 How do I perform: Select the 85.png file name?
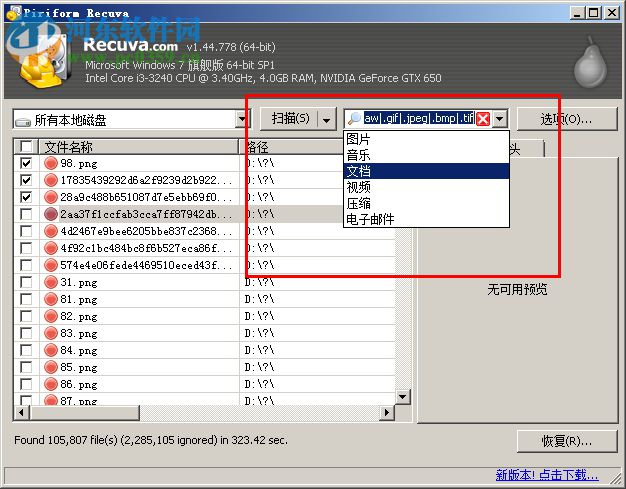[x=79, y=367]
